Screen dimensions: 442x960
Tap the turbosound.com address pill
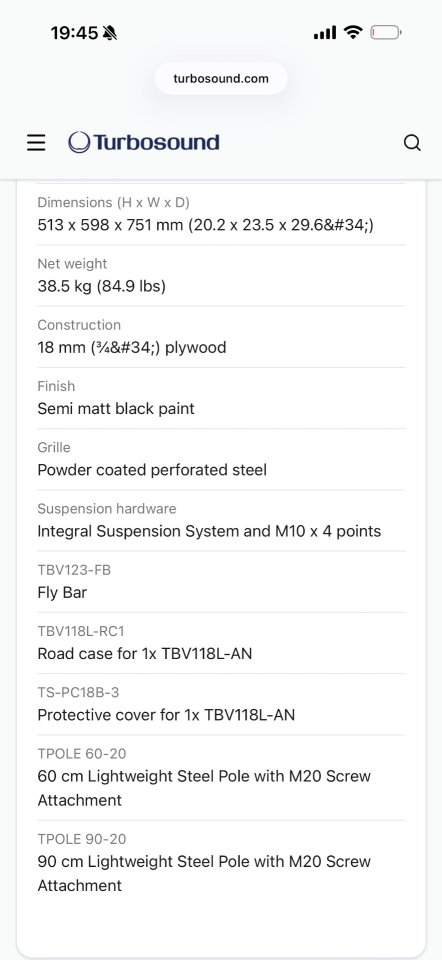click(221, 78)
